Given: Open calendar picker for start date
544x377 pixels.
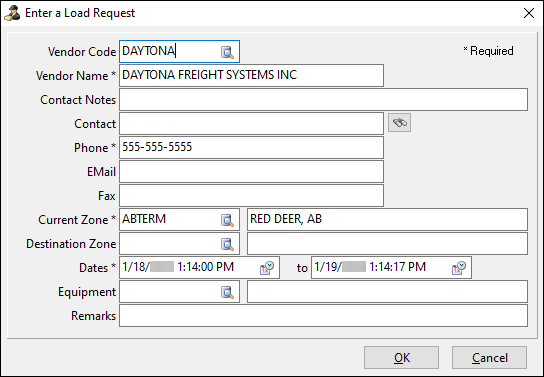Looking at the screenshot, I should 267,268.
